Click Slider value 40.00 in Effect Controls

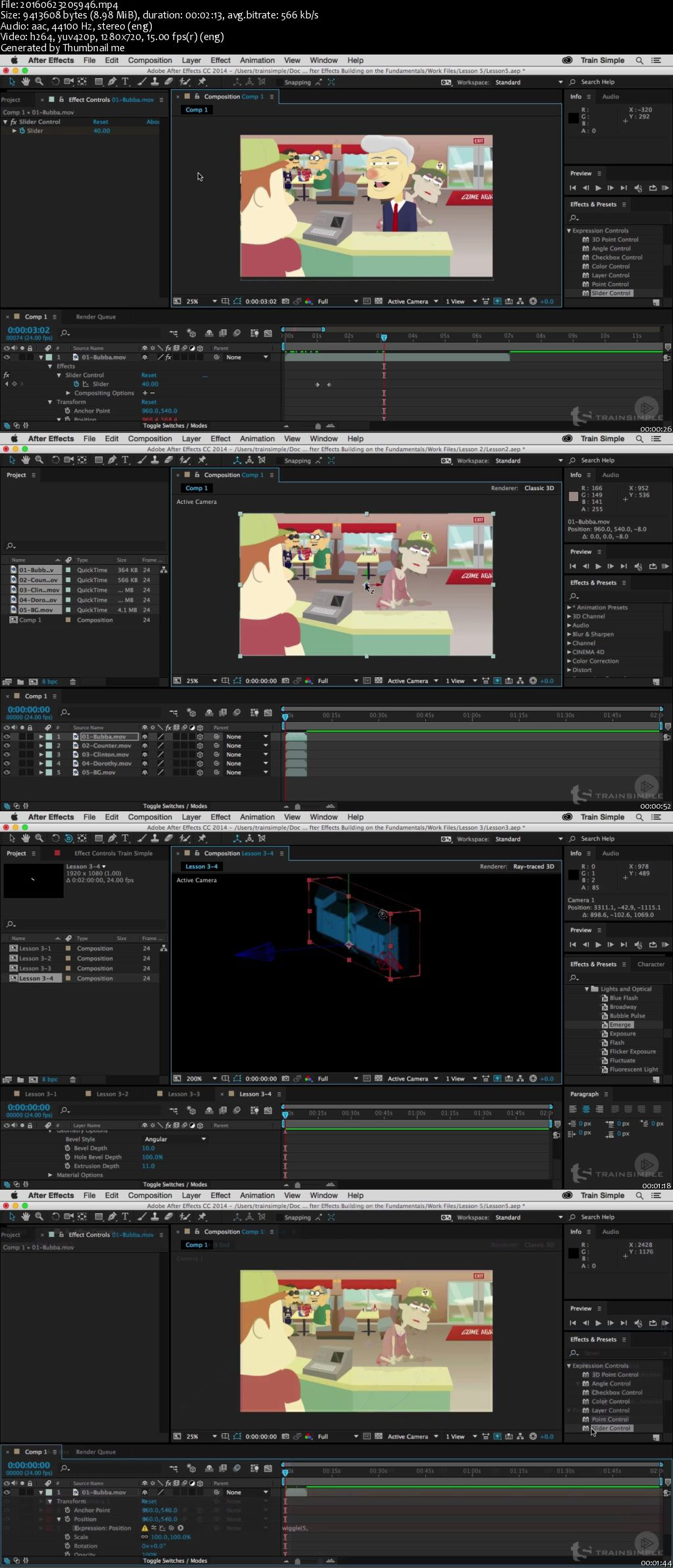[x=102, y=131]
